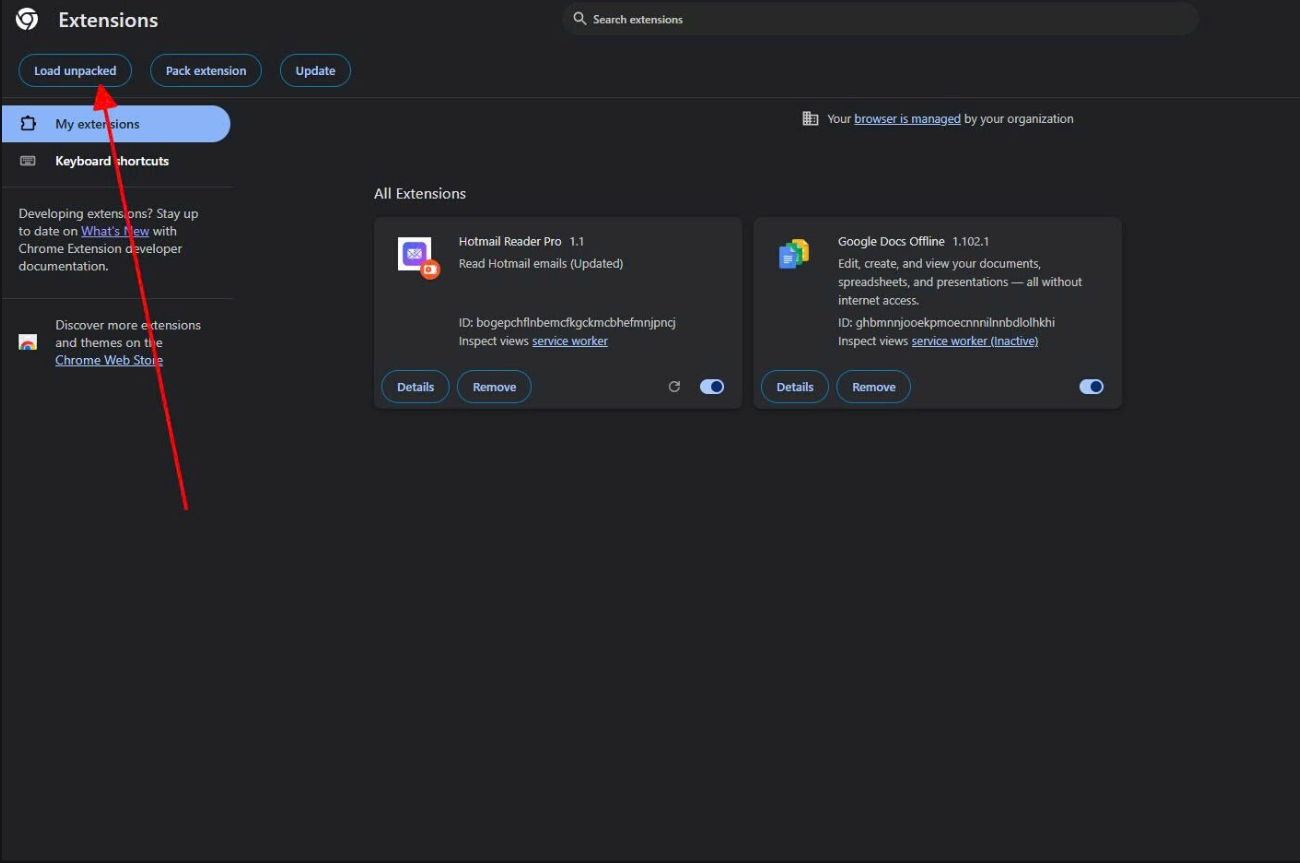Click the Chrome Web Store rainbow icon

[28, 343]
